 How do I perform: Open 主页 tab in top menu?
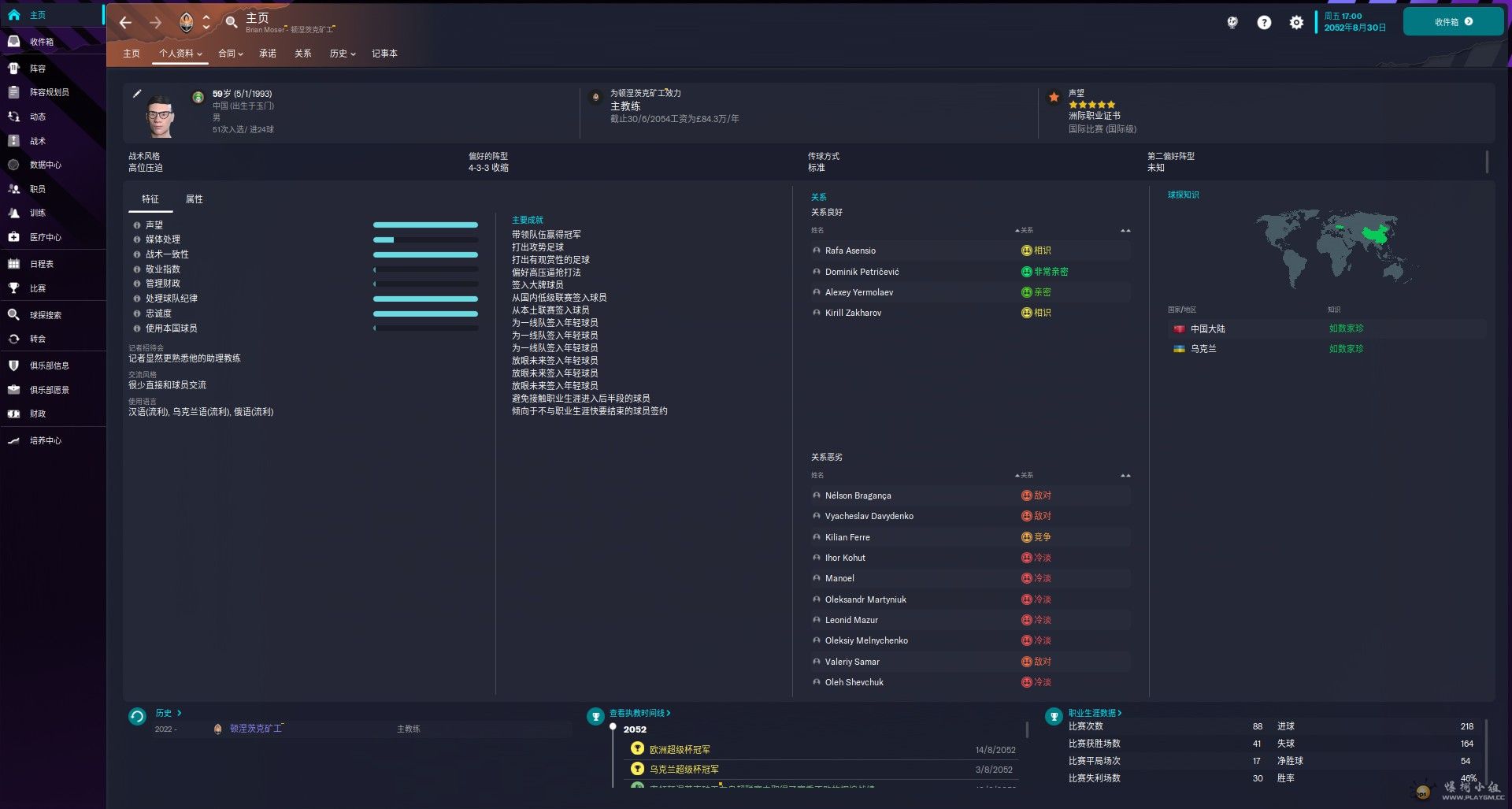coord(132,54)
